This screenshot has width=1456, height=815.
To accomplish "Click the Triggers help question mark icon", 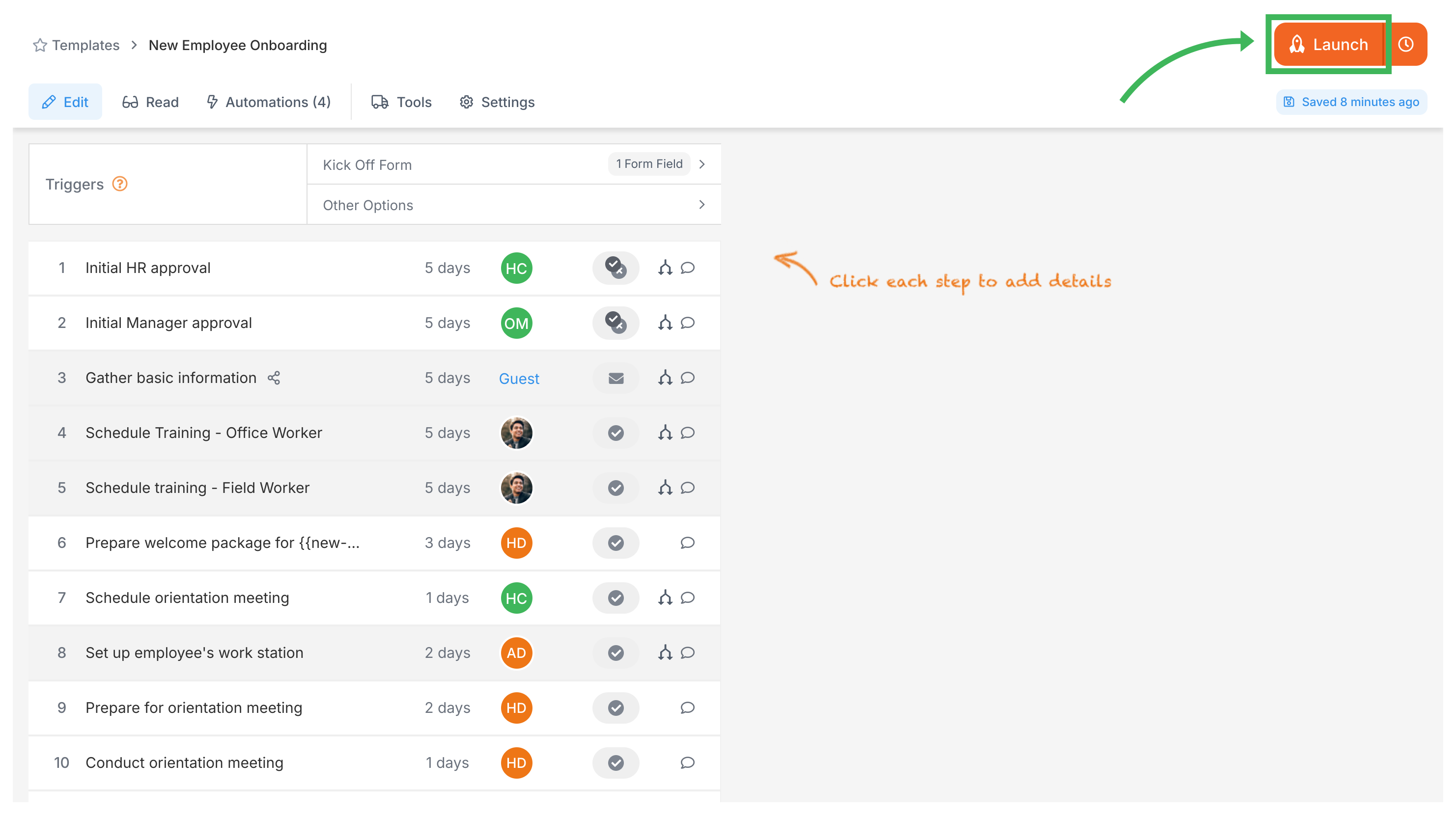I will point(120,184).
